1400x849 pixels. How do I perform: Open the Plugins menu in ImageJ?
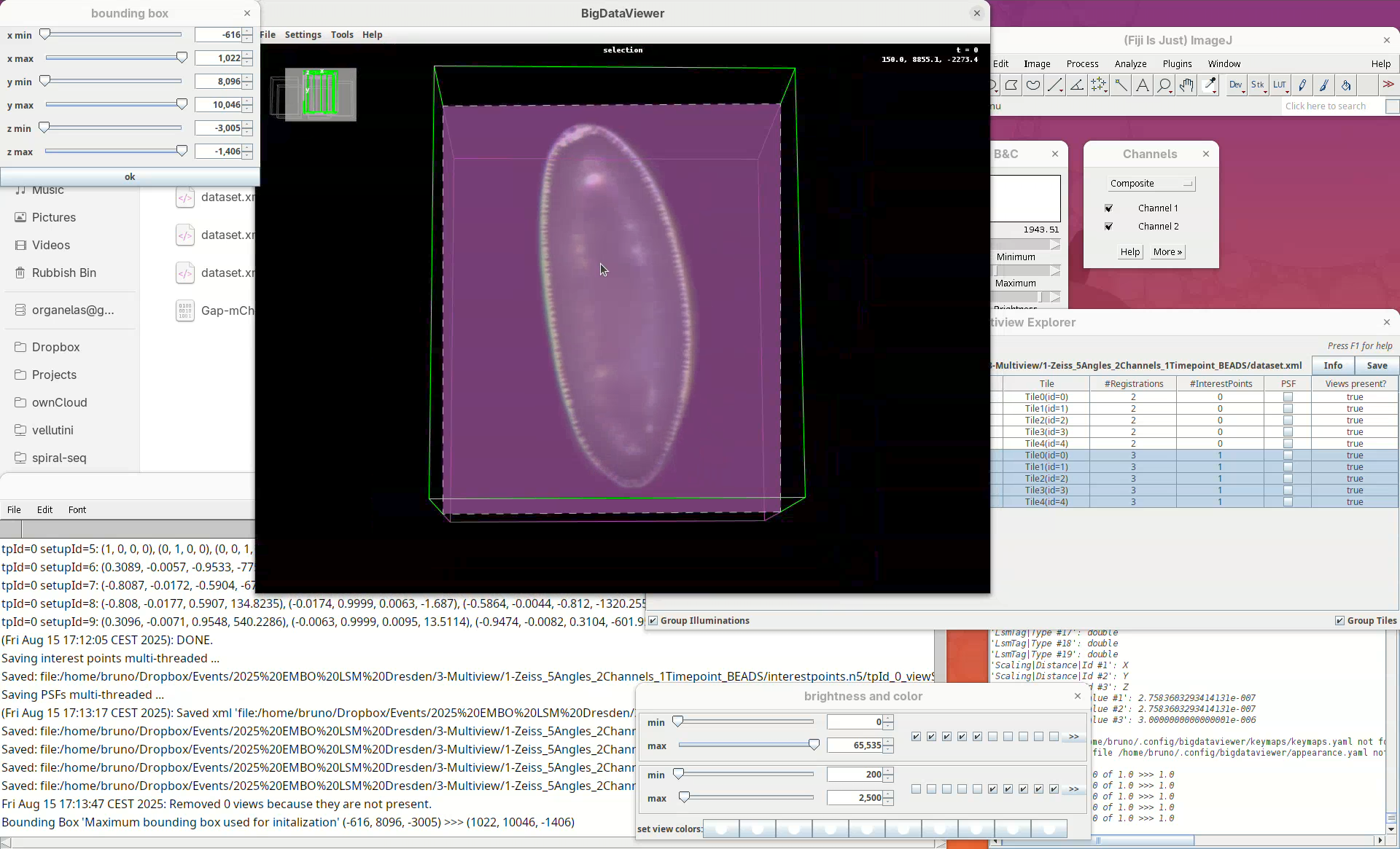click(1177, 64)
